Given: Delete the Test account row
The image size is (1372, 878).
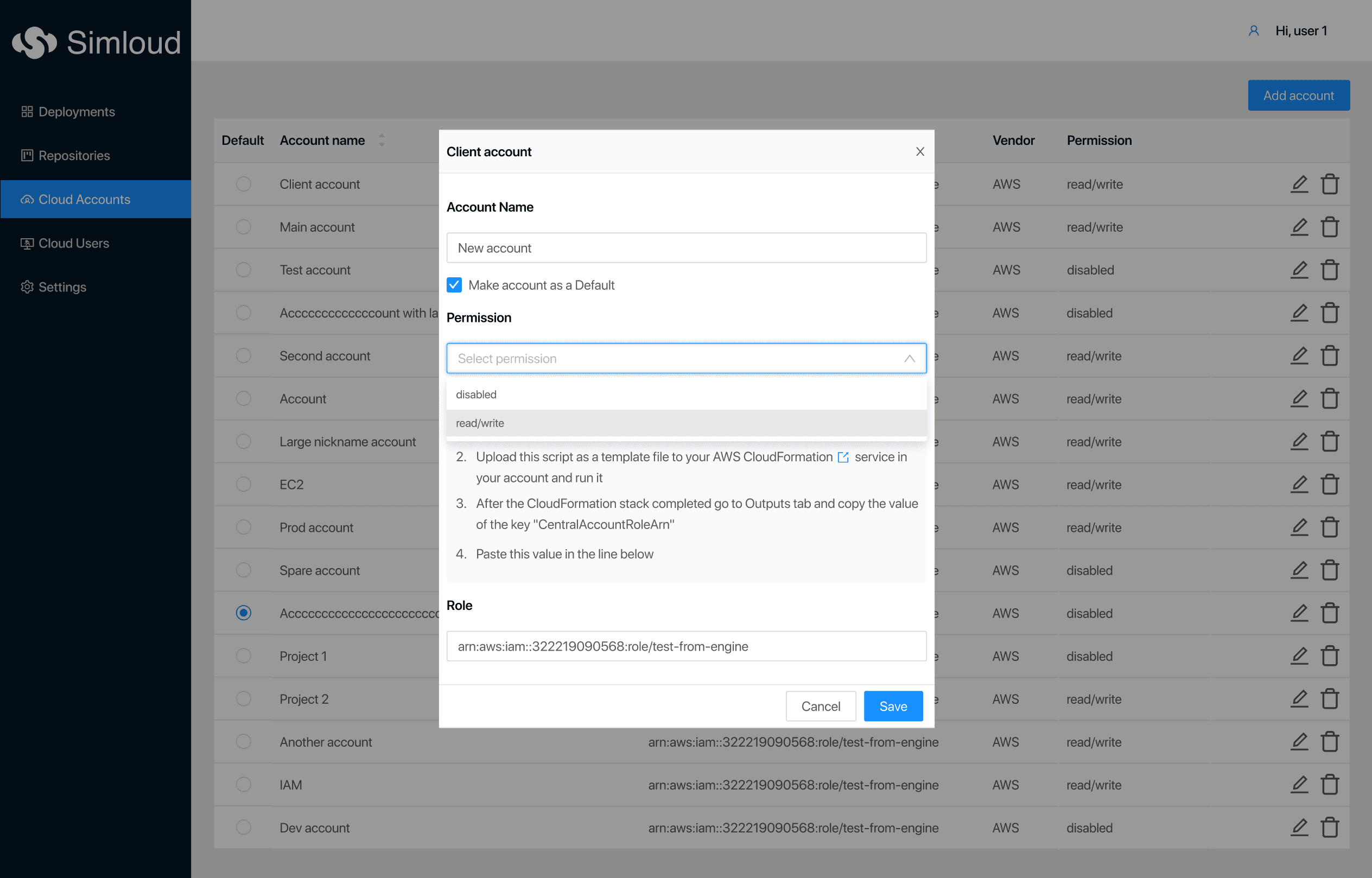Looking at the screenshot, I should click(1330, 270).
